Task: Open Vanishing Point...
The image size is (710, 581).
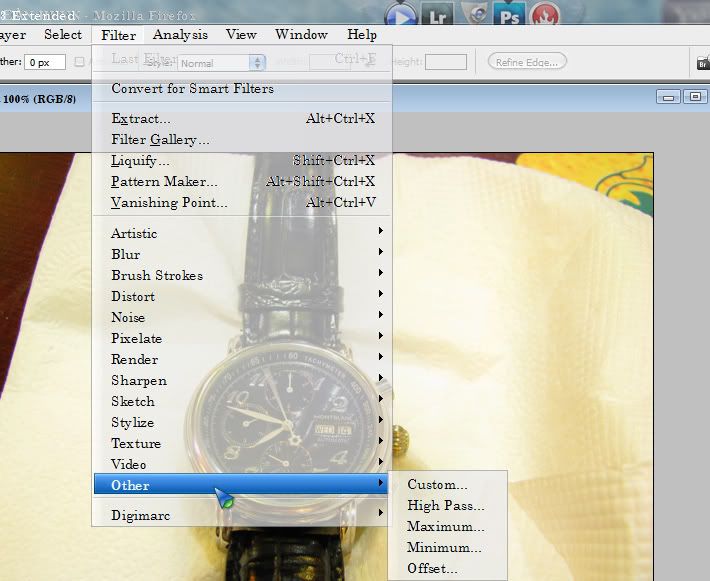Action: click(x=242, y=202)
